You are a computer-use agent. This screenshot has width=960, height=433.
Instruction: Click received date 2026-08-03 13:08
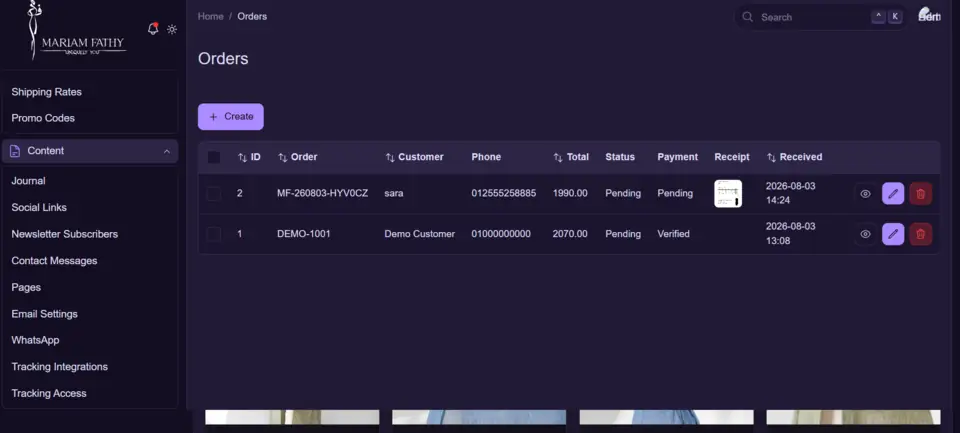click(790, 234)
